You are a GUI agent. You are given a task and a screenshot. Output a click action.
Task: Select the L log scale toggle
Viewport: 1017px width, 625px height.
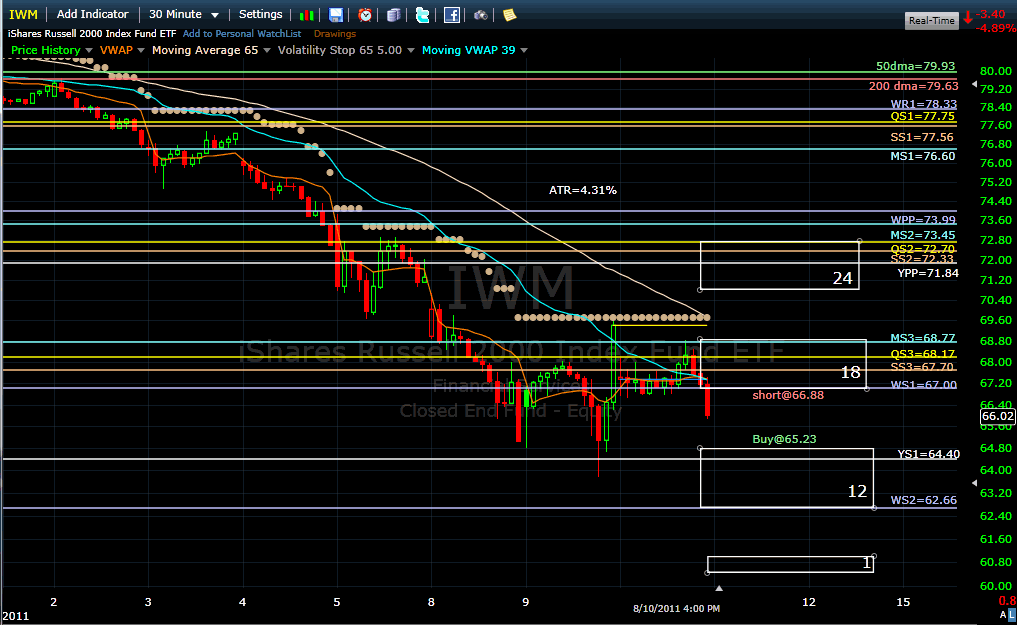[1011, 615]
